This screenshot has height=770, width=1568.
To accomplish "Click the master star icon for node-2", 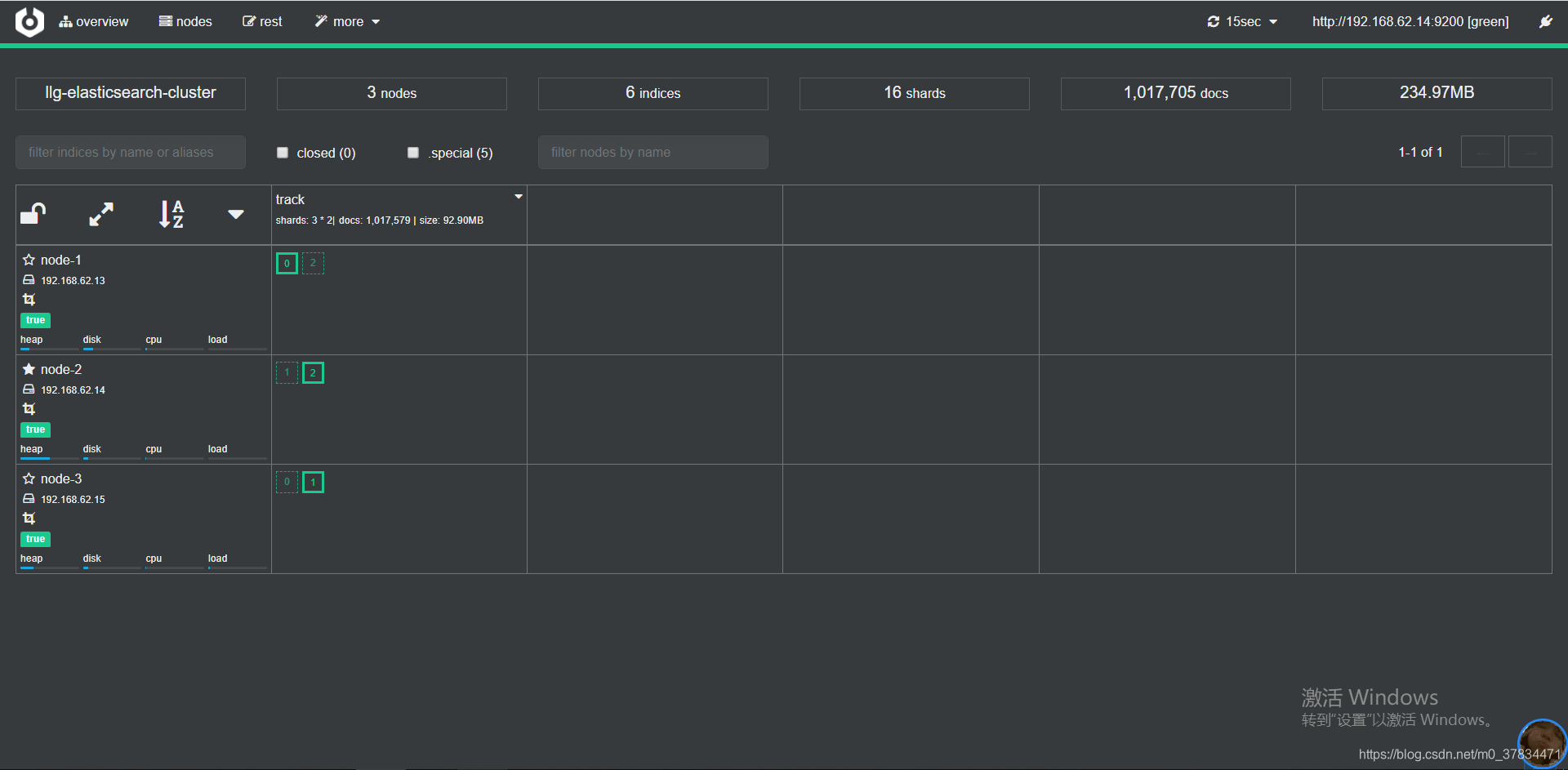I will (29, 369).
